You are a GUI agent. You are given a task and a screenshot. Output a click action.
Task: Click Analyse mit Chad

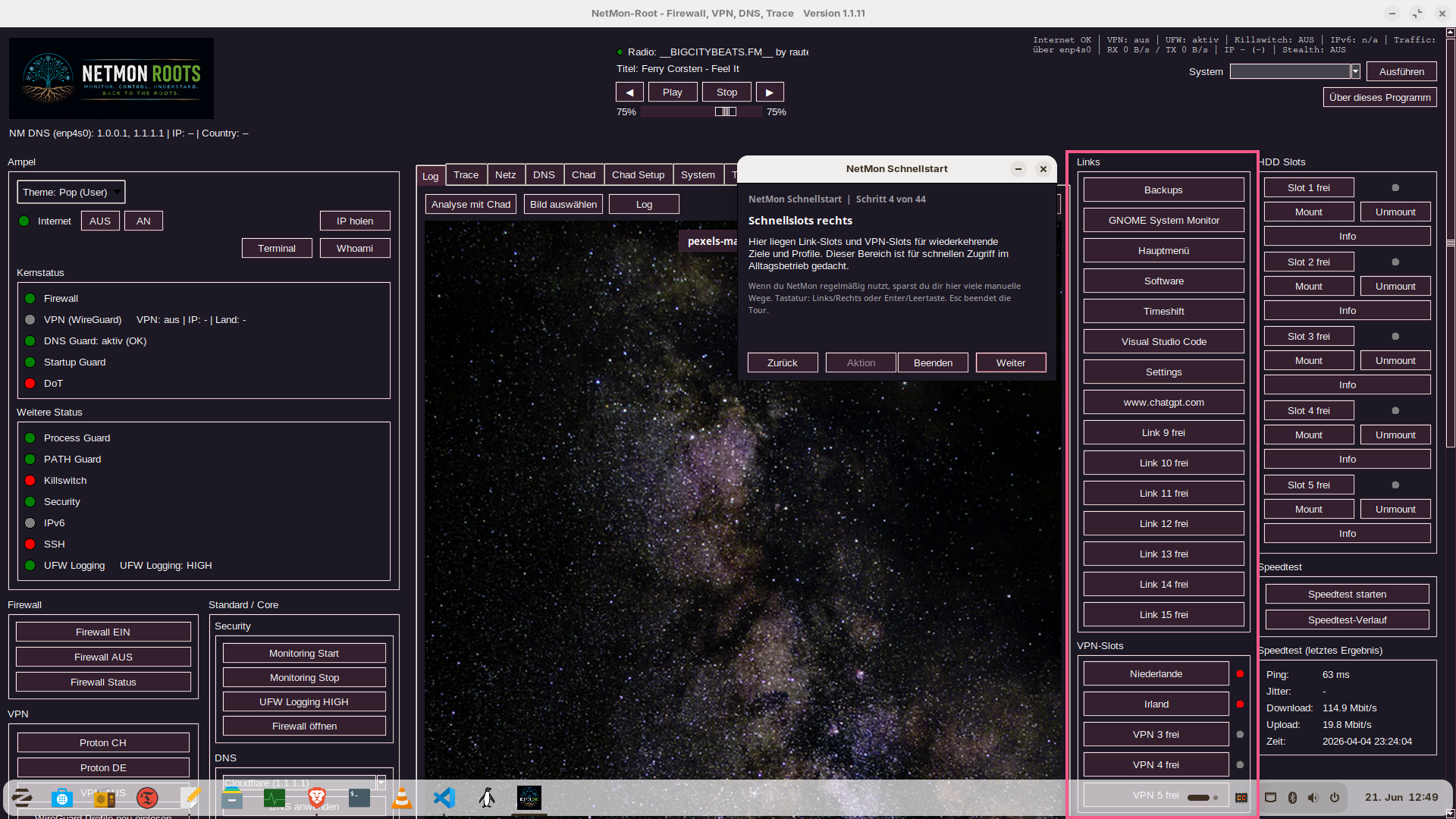pos(471,205)
